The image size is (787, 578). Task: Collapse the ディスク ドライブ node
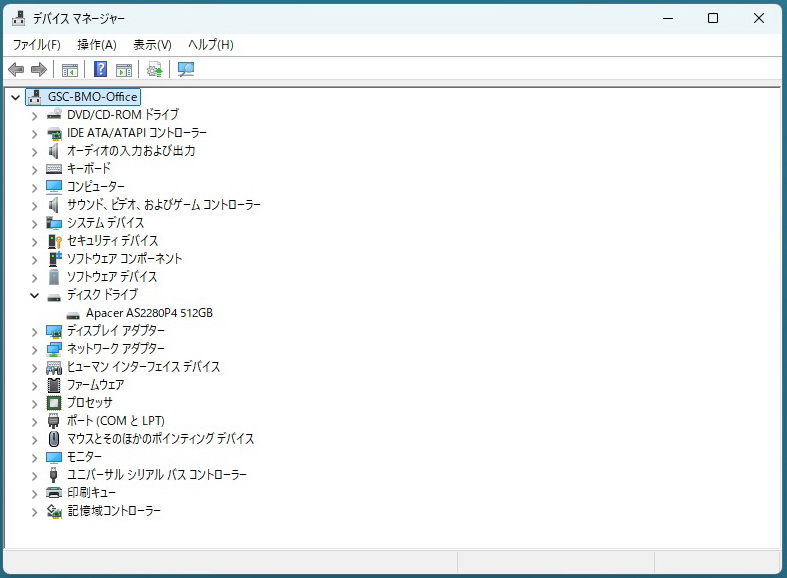point(34,296)
